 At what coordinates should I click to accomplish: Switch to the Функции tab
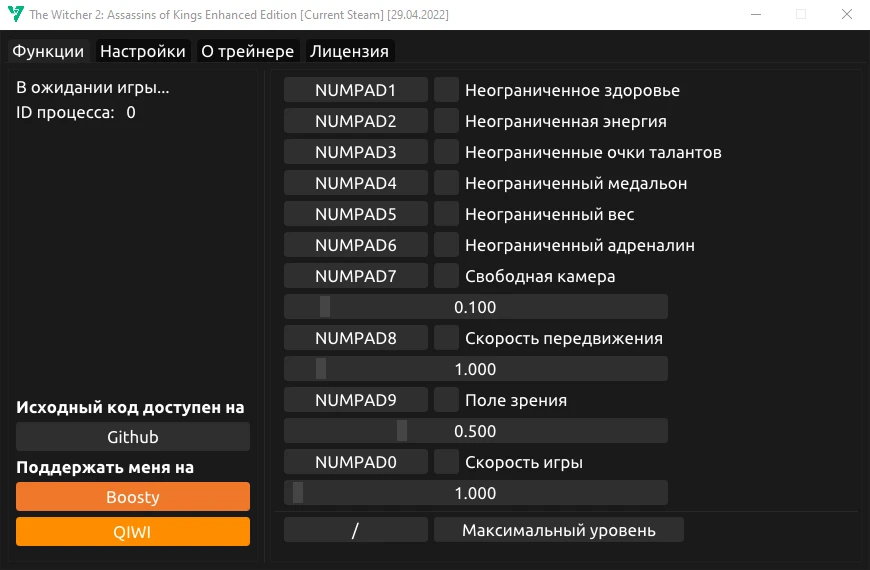tap(48, 51)
